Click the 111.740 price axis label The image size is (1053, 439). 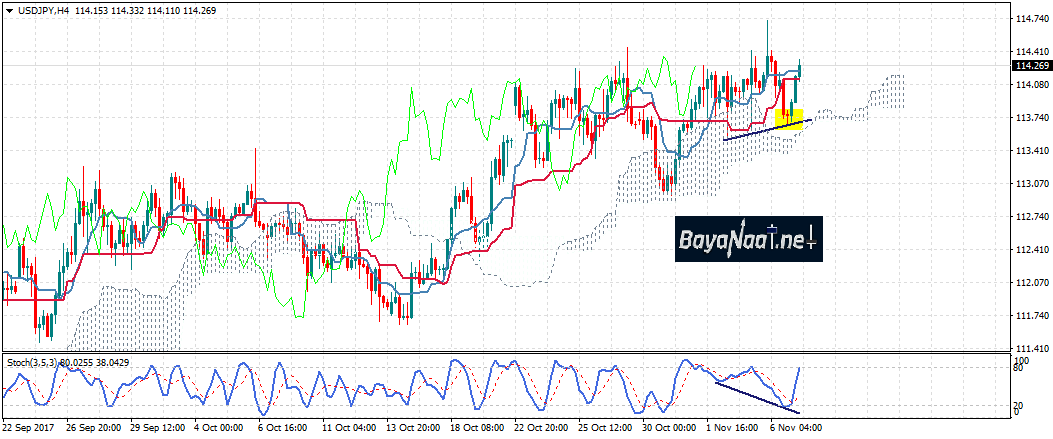coord(1030,316)
